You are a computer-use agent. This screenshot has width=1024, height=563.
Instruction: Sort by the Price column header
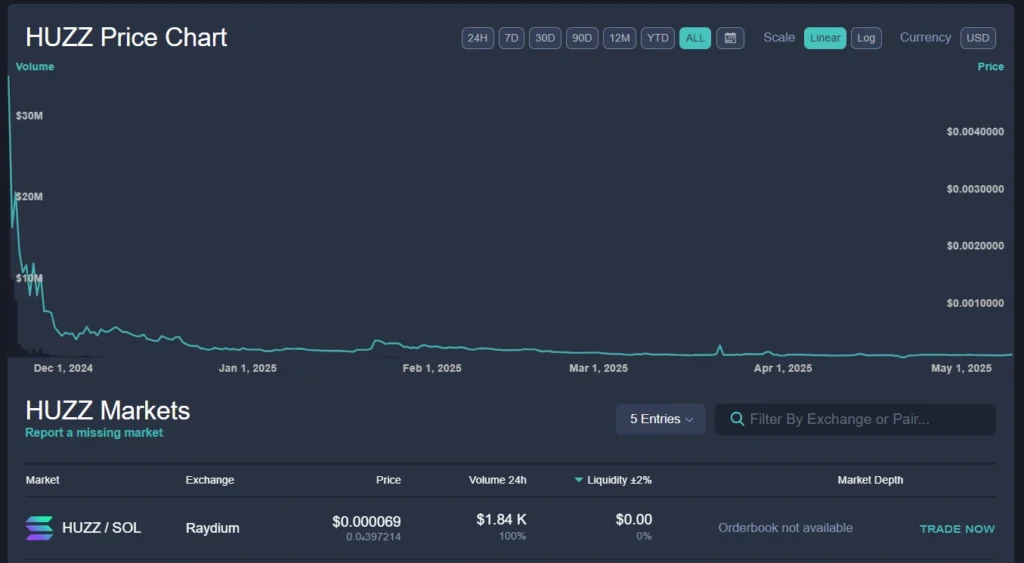[x=389, y=480]
